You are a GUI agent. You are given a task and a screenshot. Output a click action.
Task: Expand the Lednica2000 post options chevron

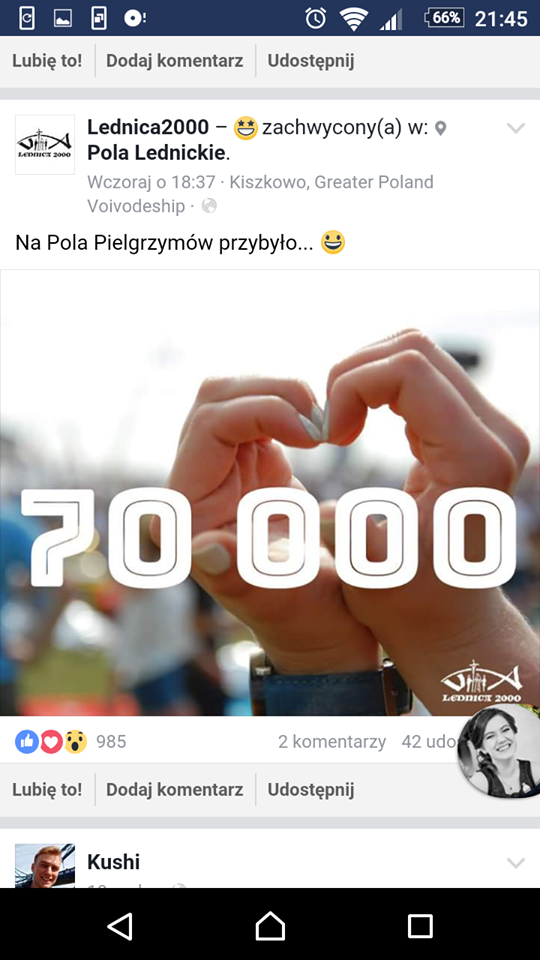click(x=516, y=128)
